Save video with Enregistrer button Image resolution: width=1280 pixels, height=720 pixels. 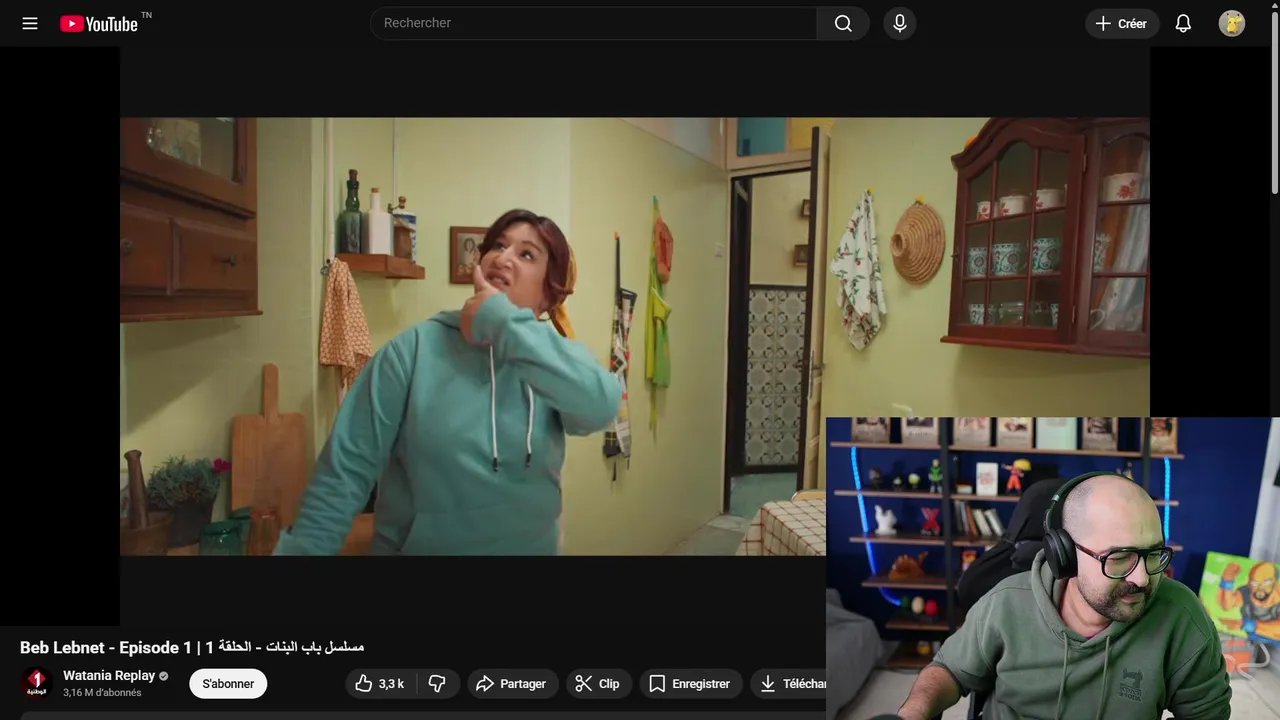click(x=691, y=684)
